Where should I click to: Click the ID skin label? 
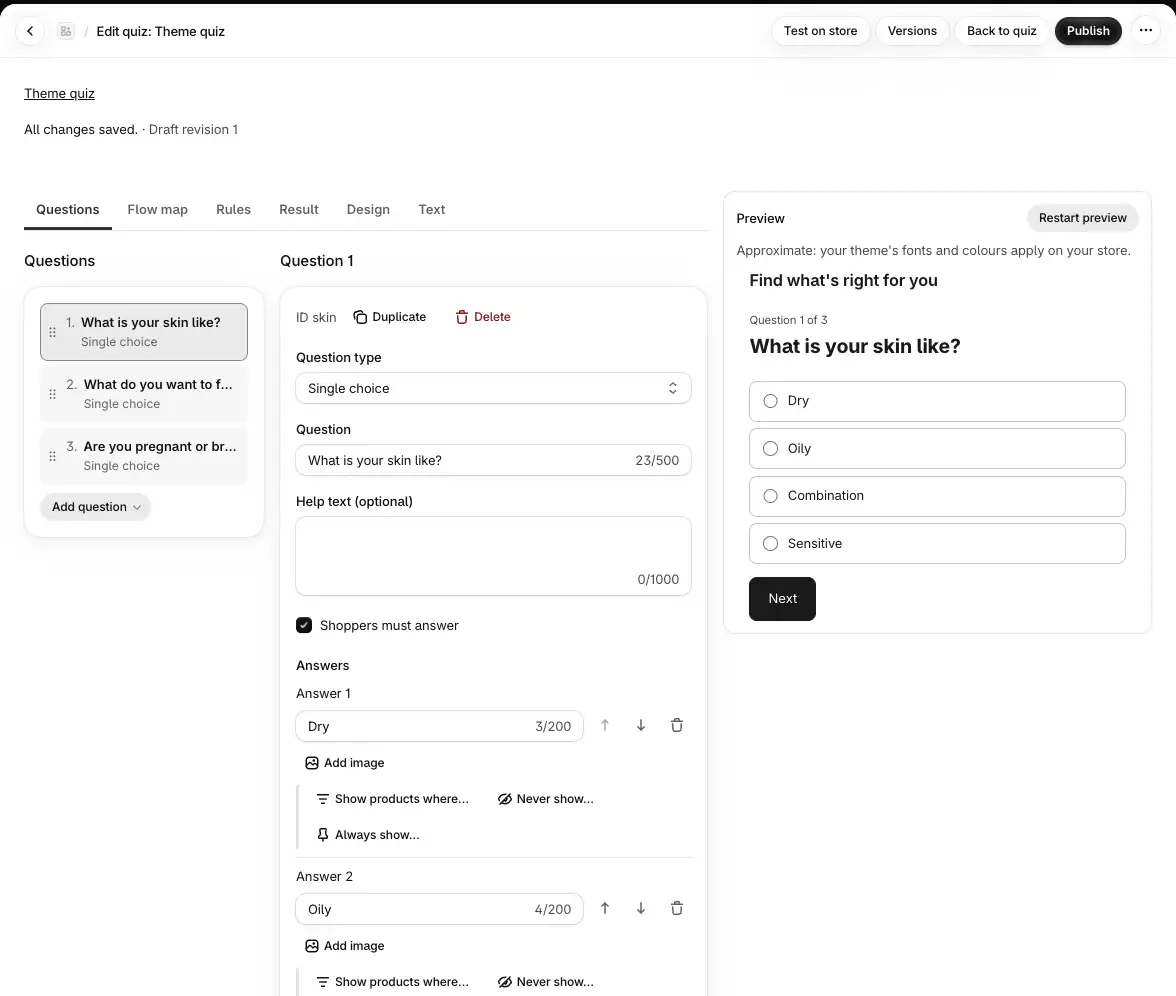tap(316, 317)
